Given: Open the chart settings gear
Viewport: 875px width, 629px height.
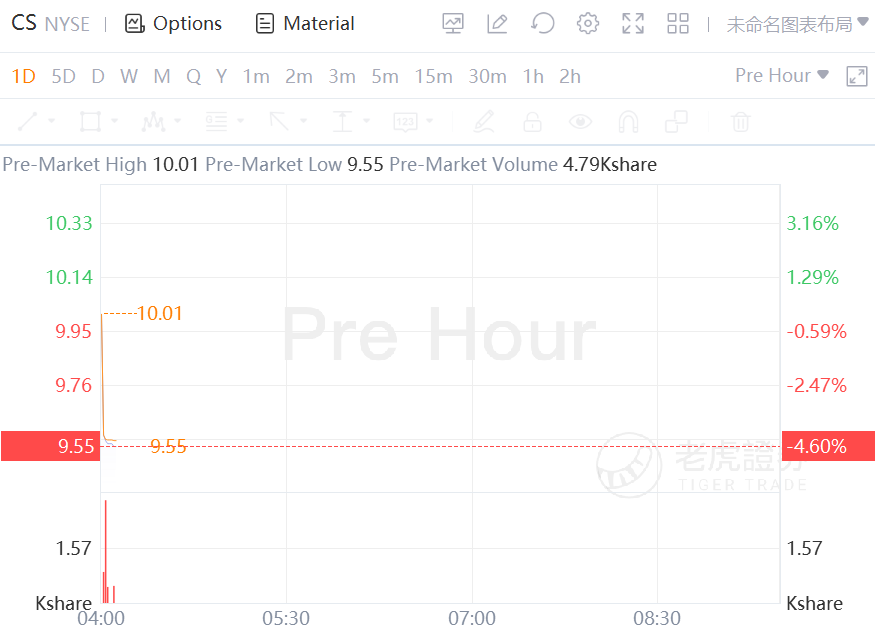Looking at the screenshot, I should click(588, 23).
